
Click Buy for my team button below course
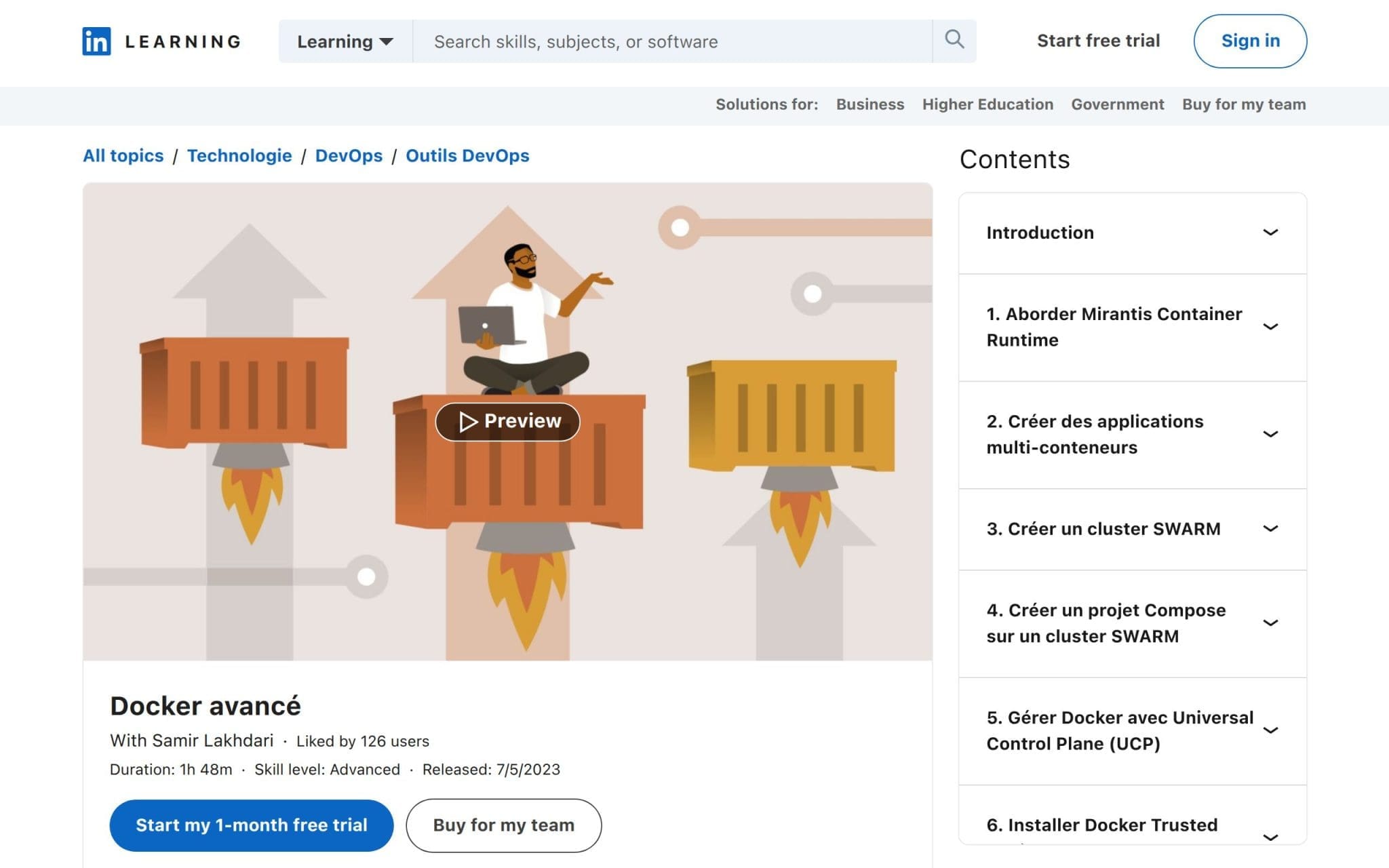tap(503, 825)
